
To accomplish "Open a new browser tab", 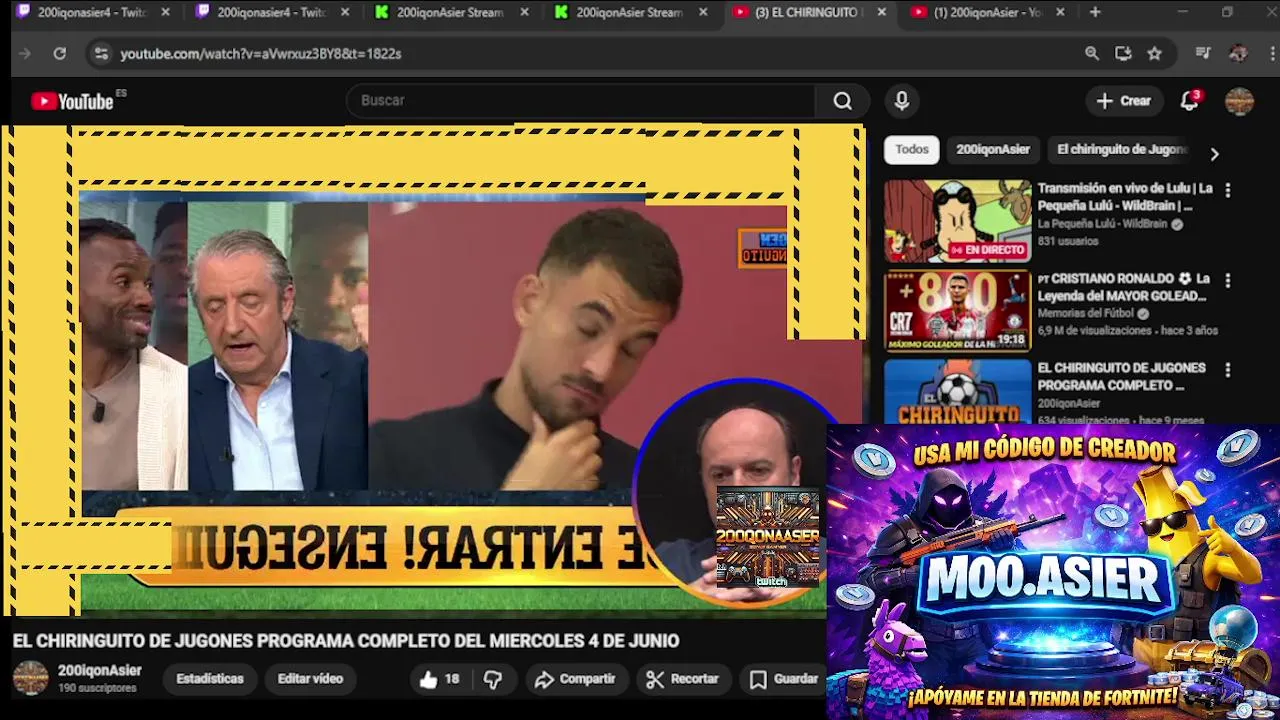I will pyautogui.click(x=1095, y=13).
